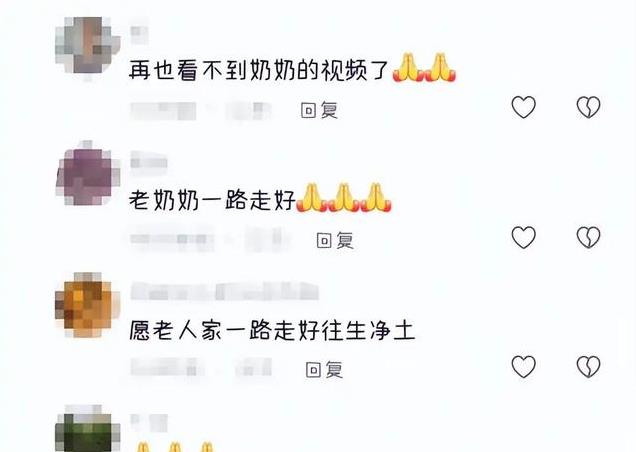The image size is (636, 452).
Task: Tap the long blurred username above "愿老人家一路走好往生净土"
Action: point(224,291)
